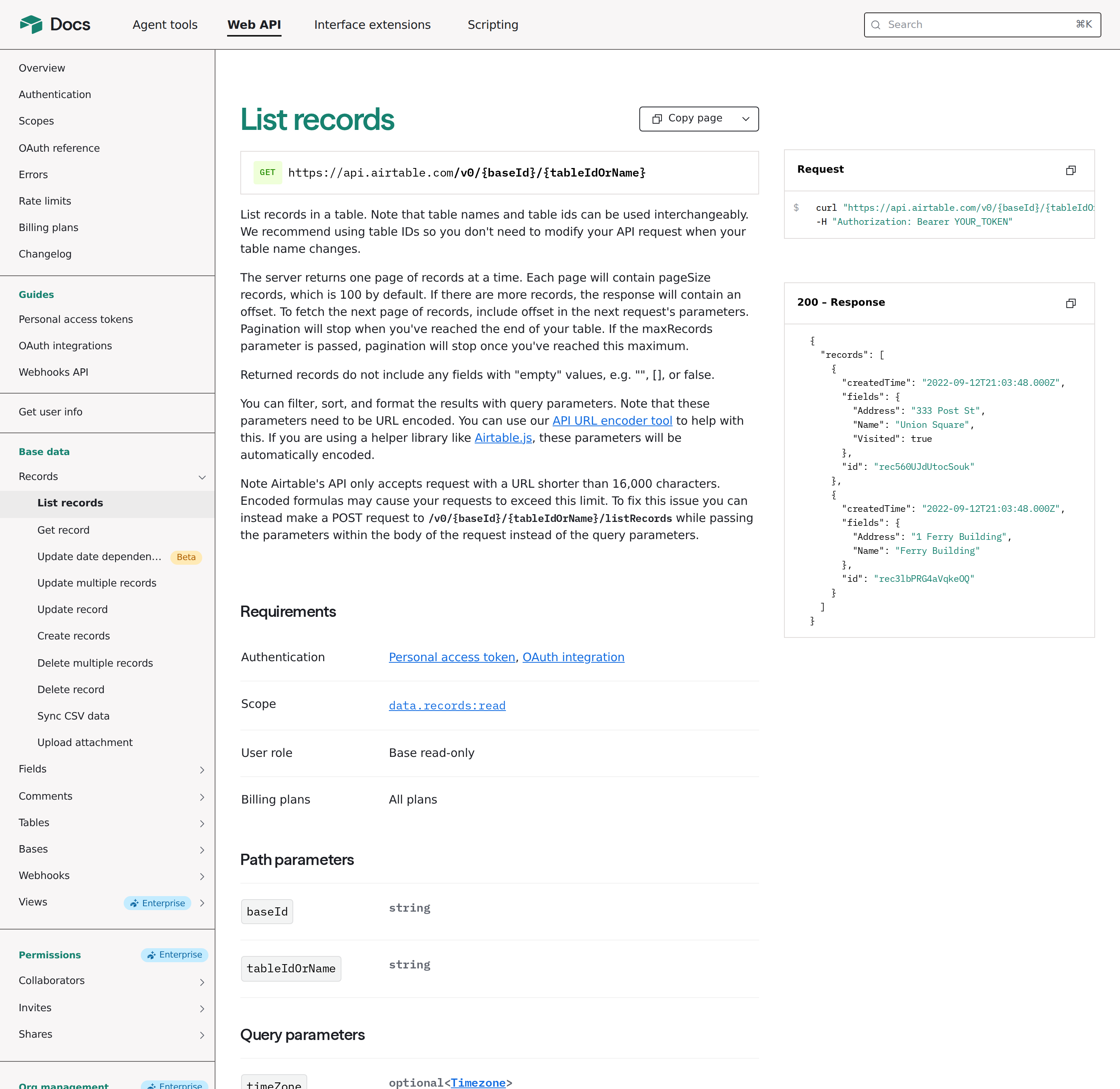The height and width of the screenshot is (1089, 1120).
Task: Click the Enterprise badge next to Views
Action: 157,903
